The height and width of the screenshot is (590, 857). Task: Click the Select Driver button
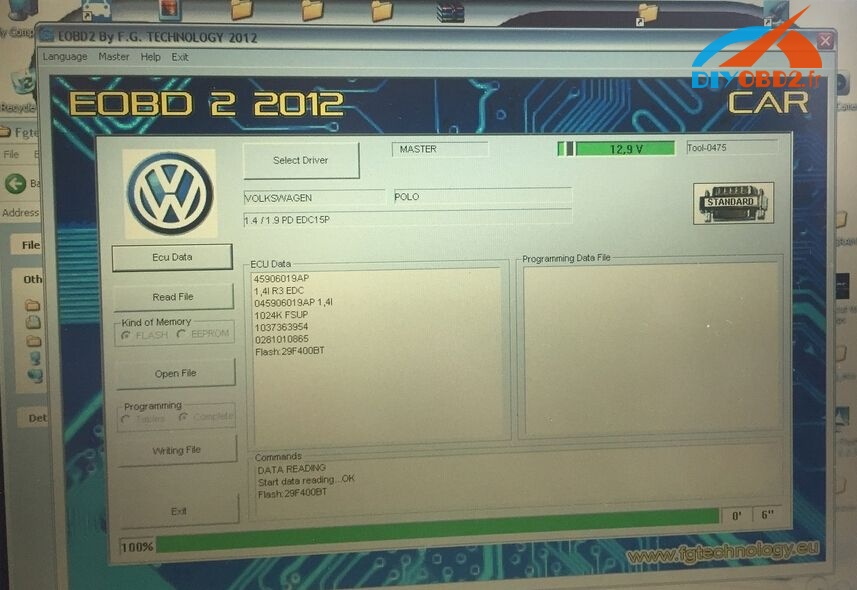click(x=301, y=160)
